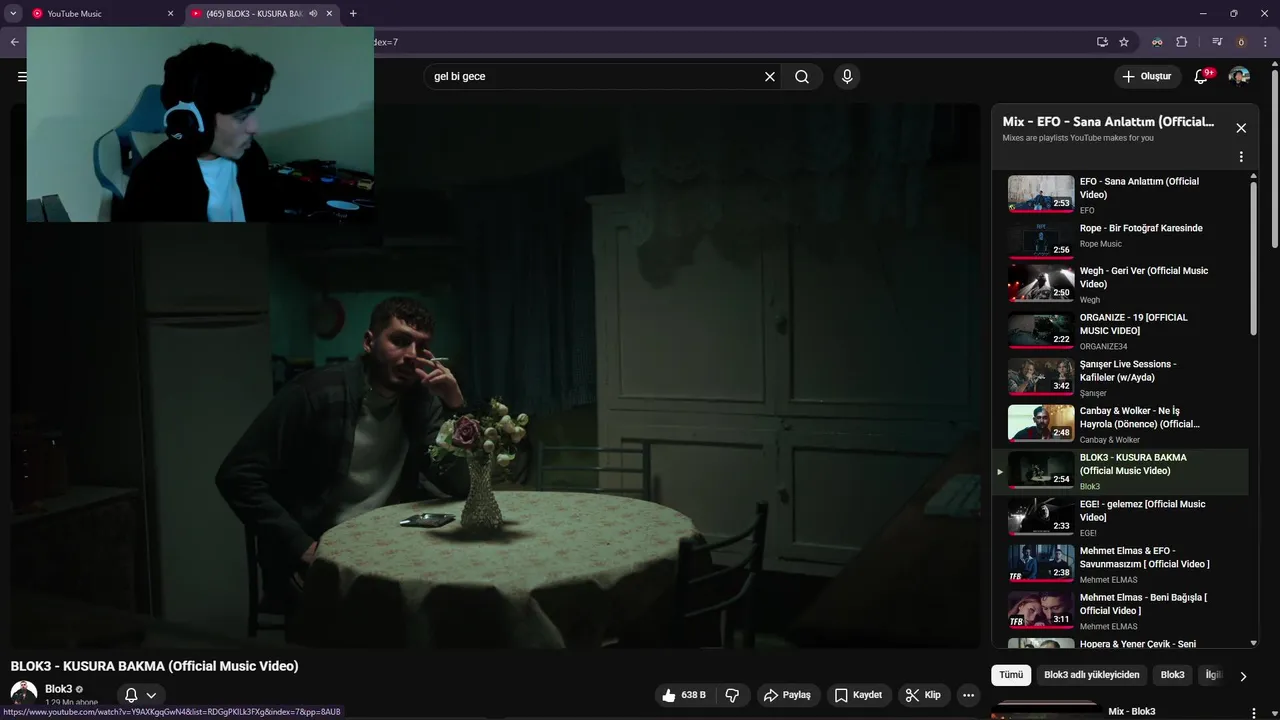
Task: Click the bearded face extension icon
Action: (1157, 42)
